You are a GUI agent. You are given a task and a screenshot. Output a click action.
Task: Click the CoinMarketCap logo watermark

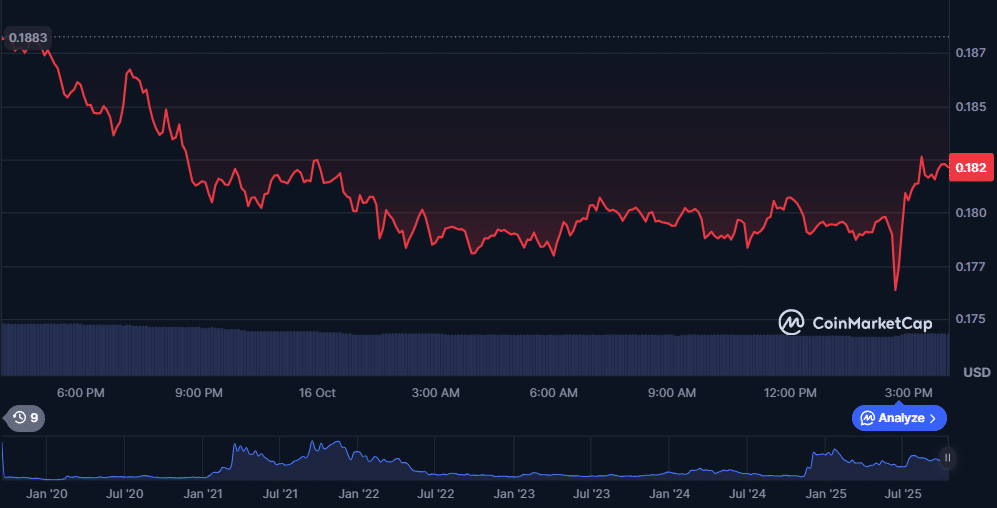855,322
